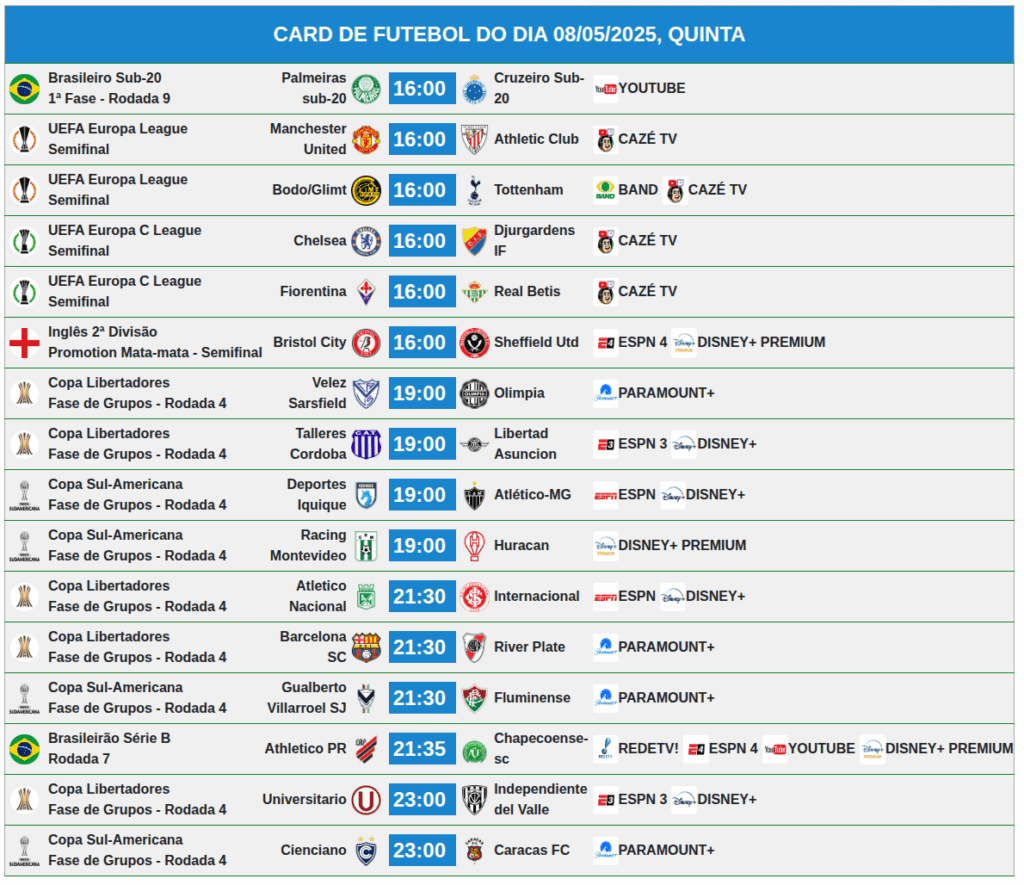Open the Sheffield Utd team name
The image size is (1024, 885).
coord(536,343)
